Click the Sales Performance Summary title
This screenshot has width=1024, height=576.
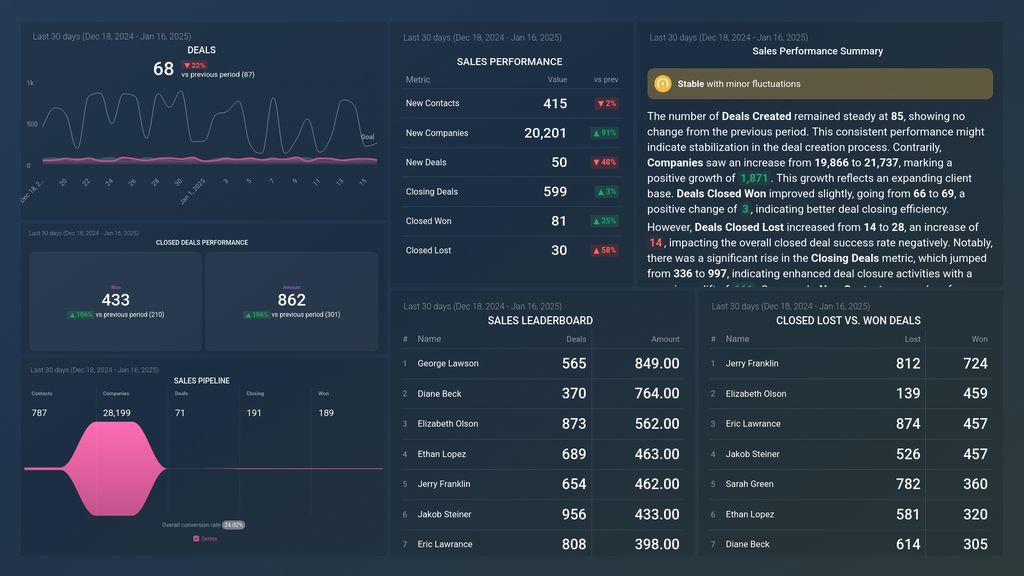point(818,51)
